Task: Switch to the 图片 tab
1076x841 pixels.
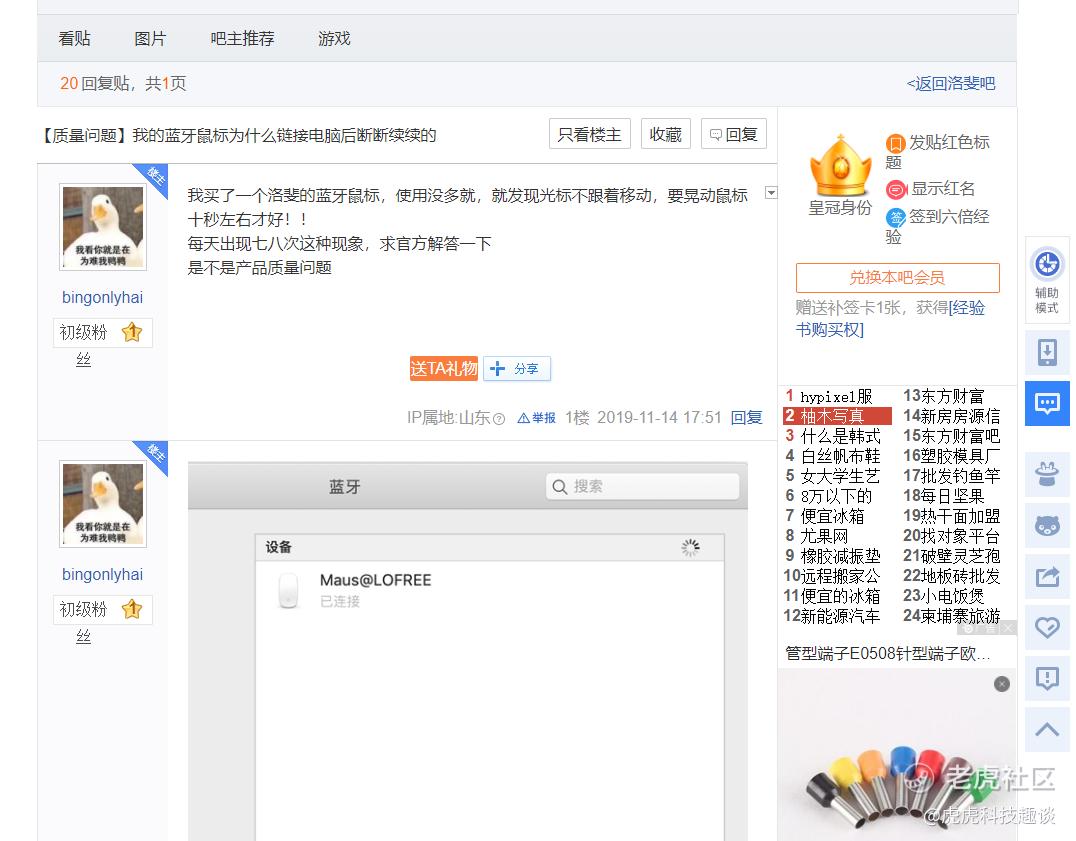Action: point(150,38)
